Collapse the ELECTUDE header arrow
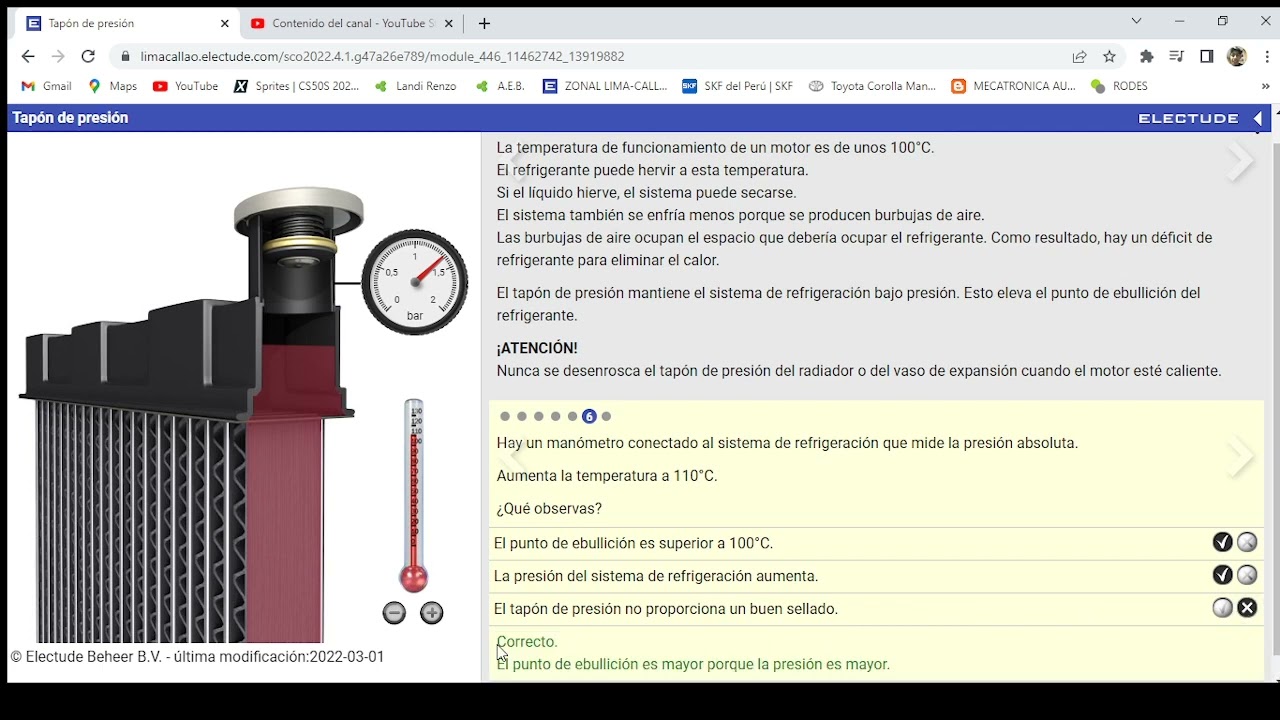Viewport: 1280px width, 720px height. 1258,118
